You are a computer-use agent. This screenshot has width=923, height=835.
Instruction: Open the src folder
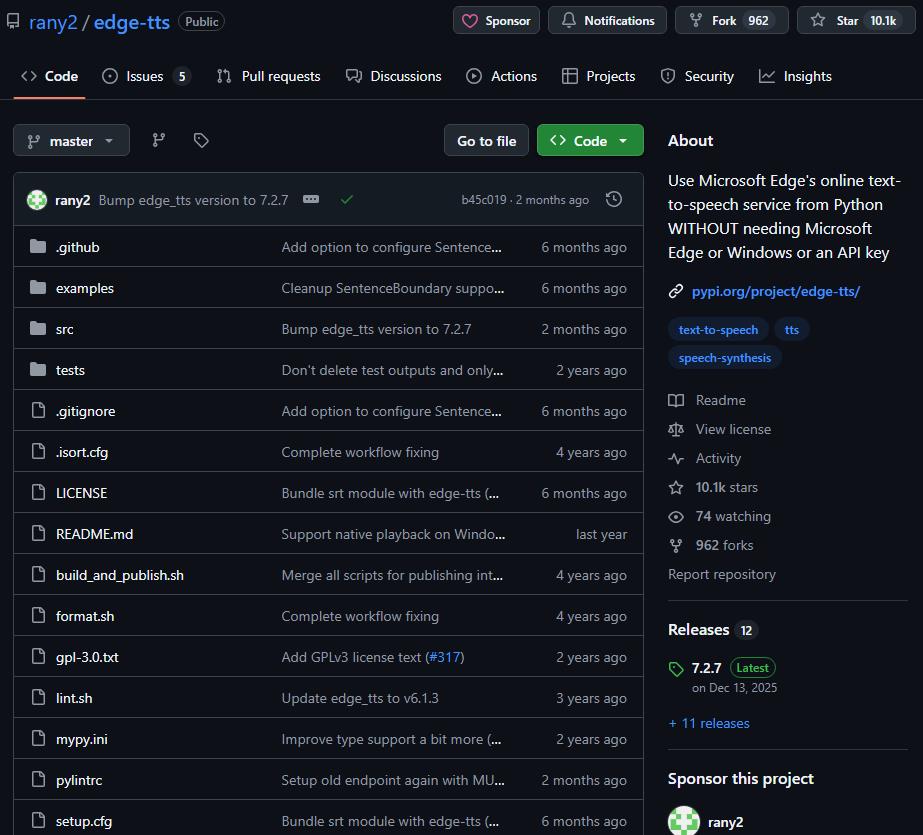click(64, 329)
